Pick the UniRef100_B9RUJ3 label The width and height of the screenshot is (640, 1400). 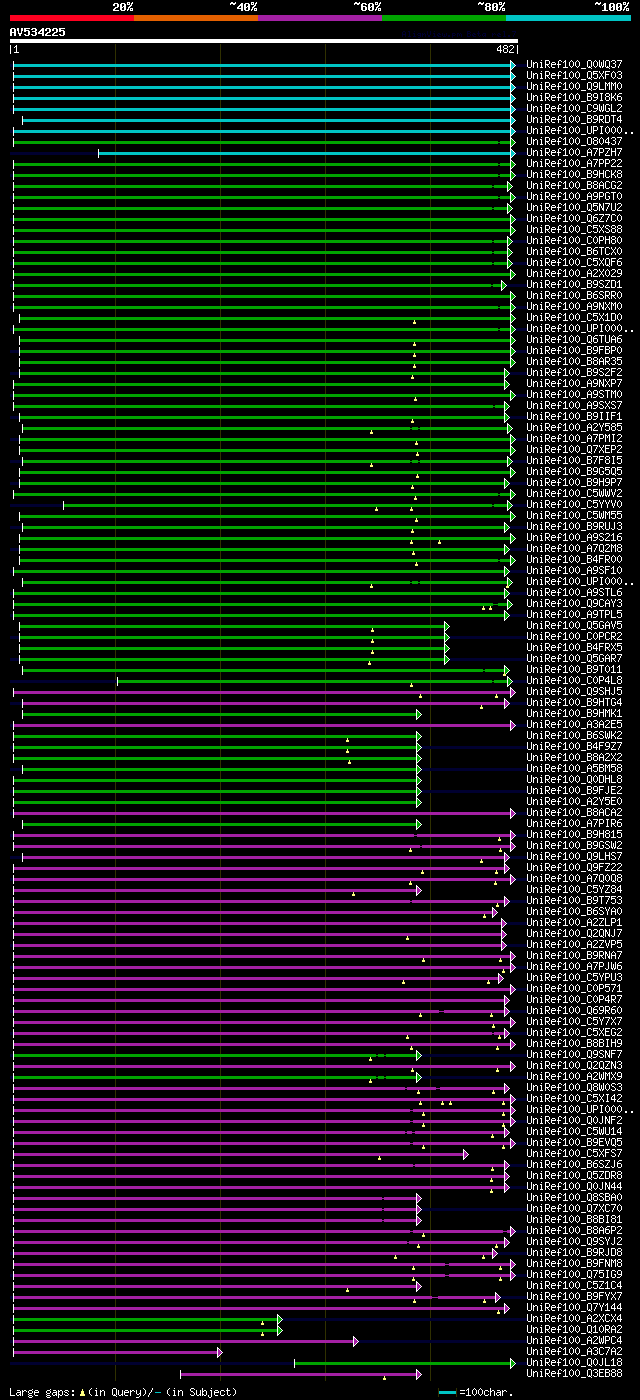coord(574,526)
